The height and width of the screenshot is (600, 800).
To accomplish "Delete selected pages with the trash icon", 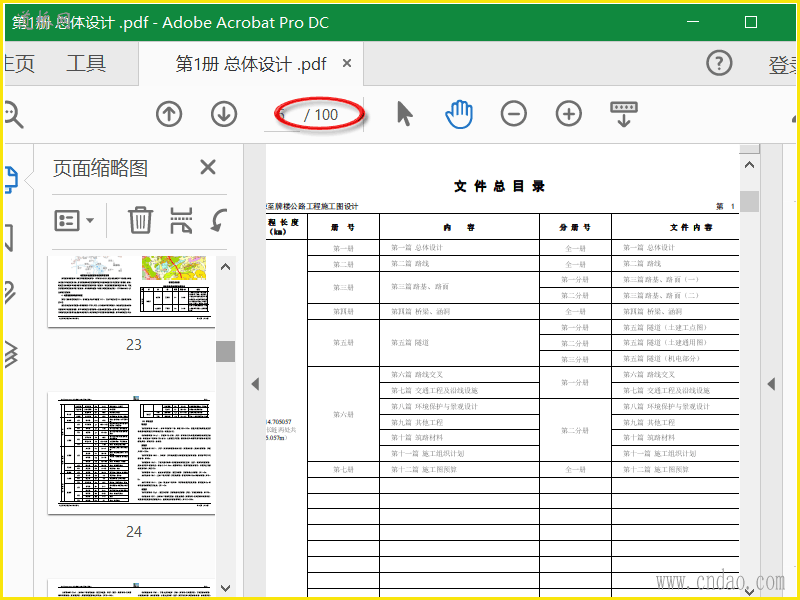I will 140,220.
